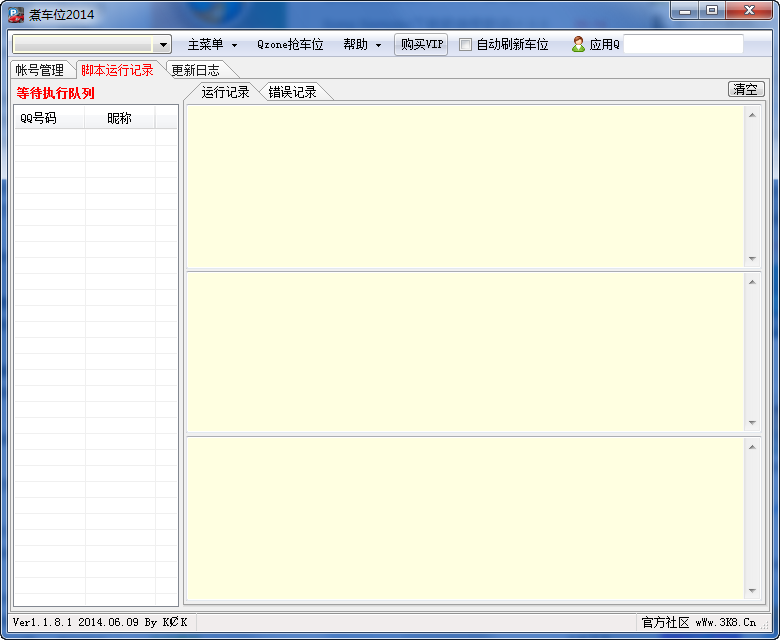Open Qzone抢车位 menu item
This screenshot has height=640, width=780.
tap(290, 44)
